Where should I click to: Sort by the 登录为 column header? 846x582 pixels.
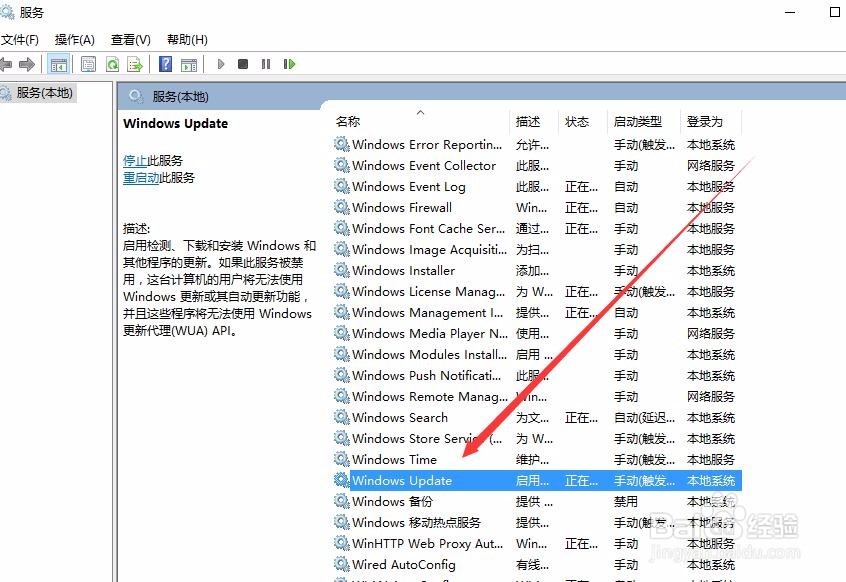click(705, 122)
